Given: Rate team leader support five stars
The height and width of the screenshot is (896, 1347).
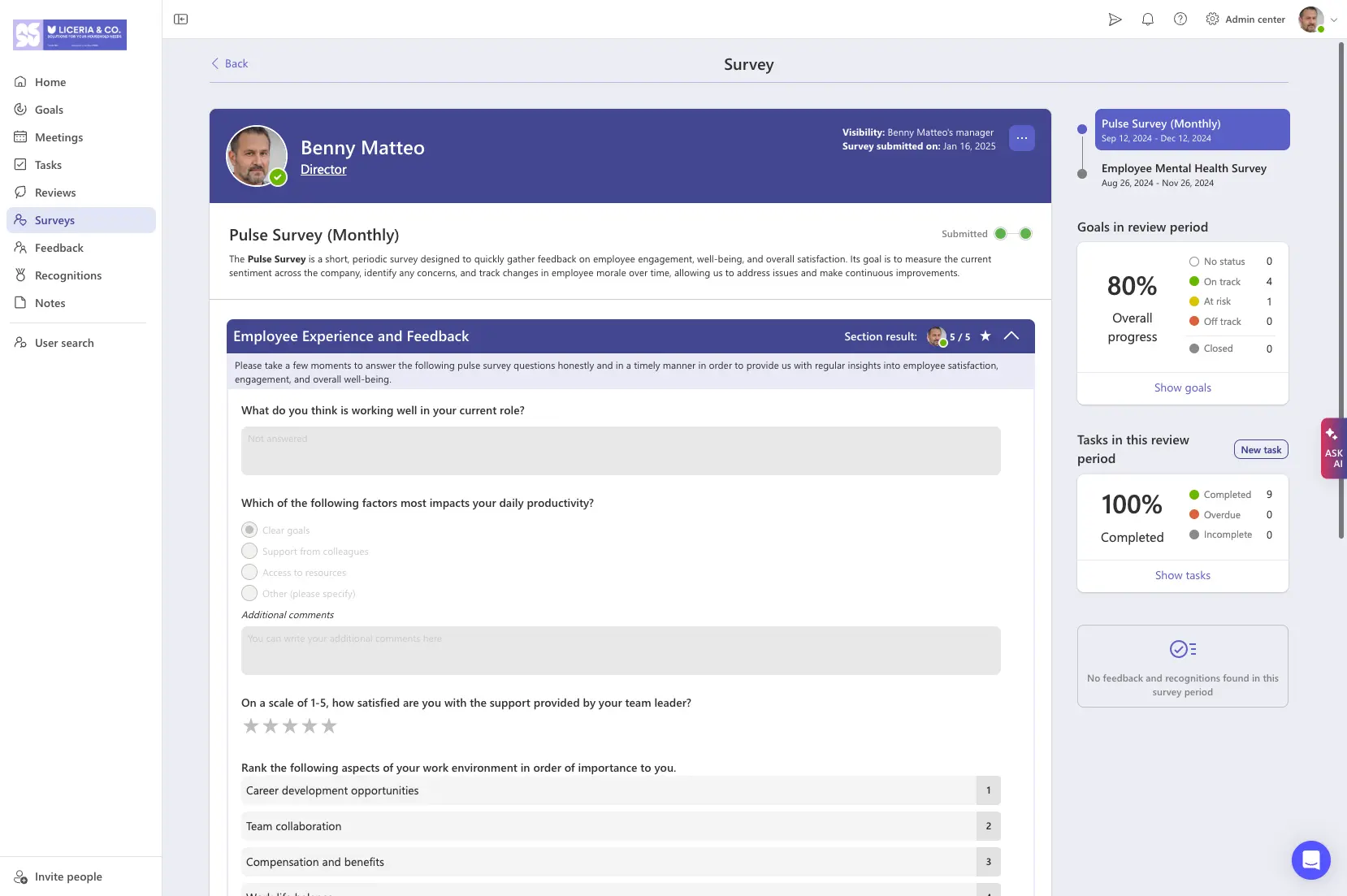Looking at the screenshot, I should (x=328, y=725).
